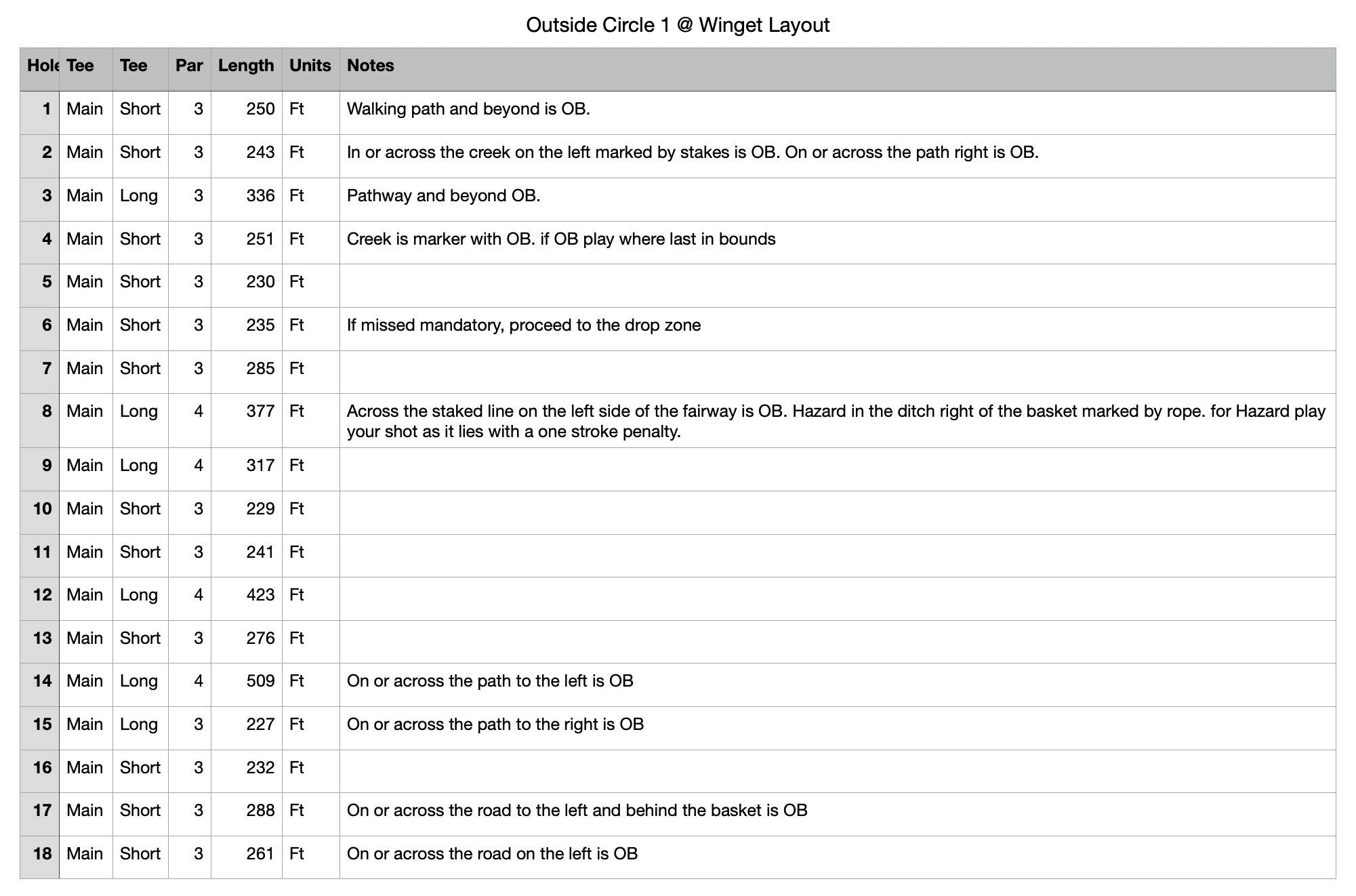Select hole 8's staked line hazard note
1356x896 pixels.
[x=836, y=421]
